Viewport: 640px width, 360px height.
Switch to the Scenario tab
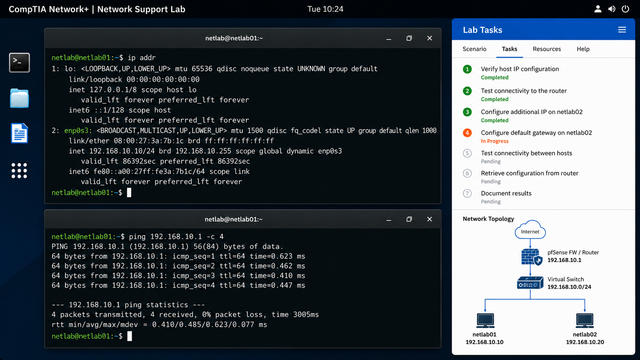(x=474, y=49)
